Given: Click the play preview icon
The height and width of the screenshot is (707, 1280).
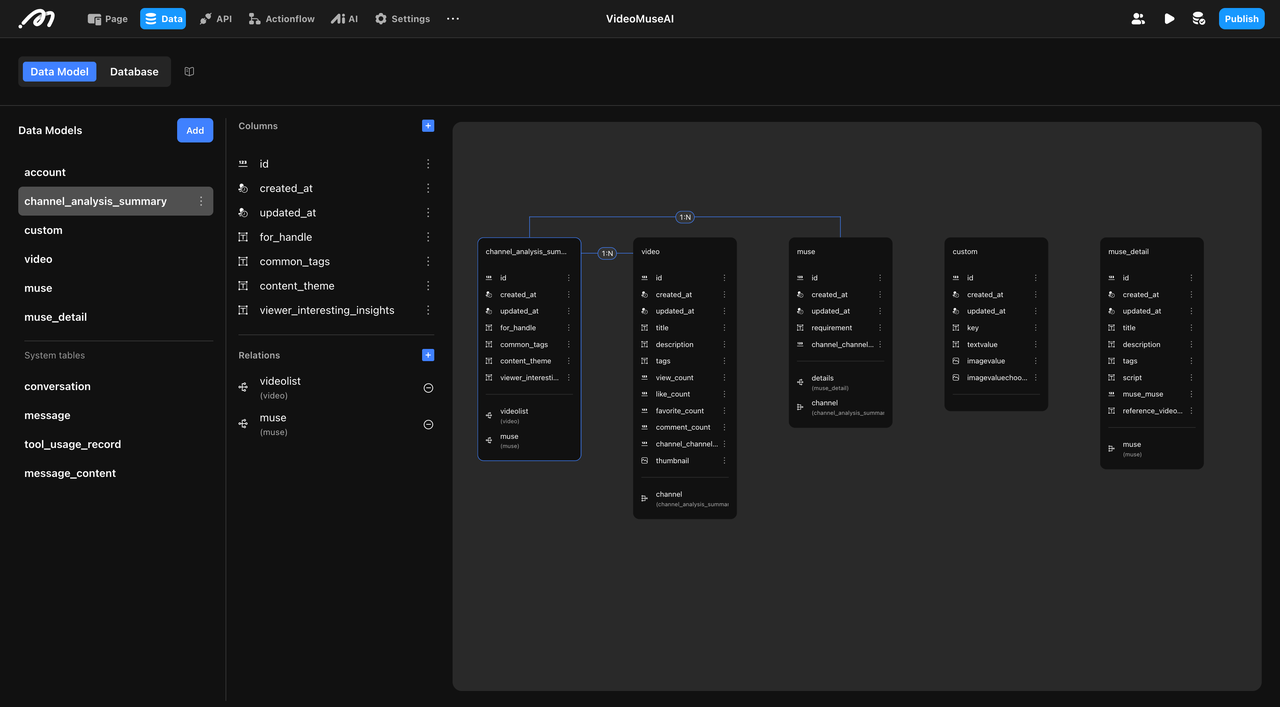Looking at the screenshot, I should 1169,19.
